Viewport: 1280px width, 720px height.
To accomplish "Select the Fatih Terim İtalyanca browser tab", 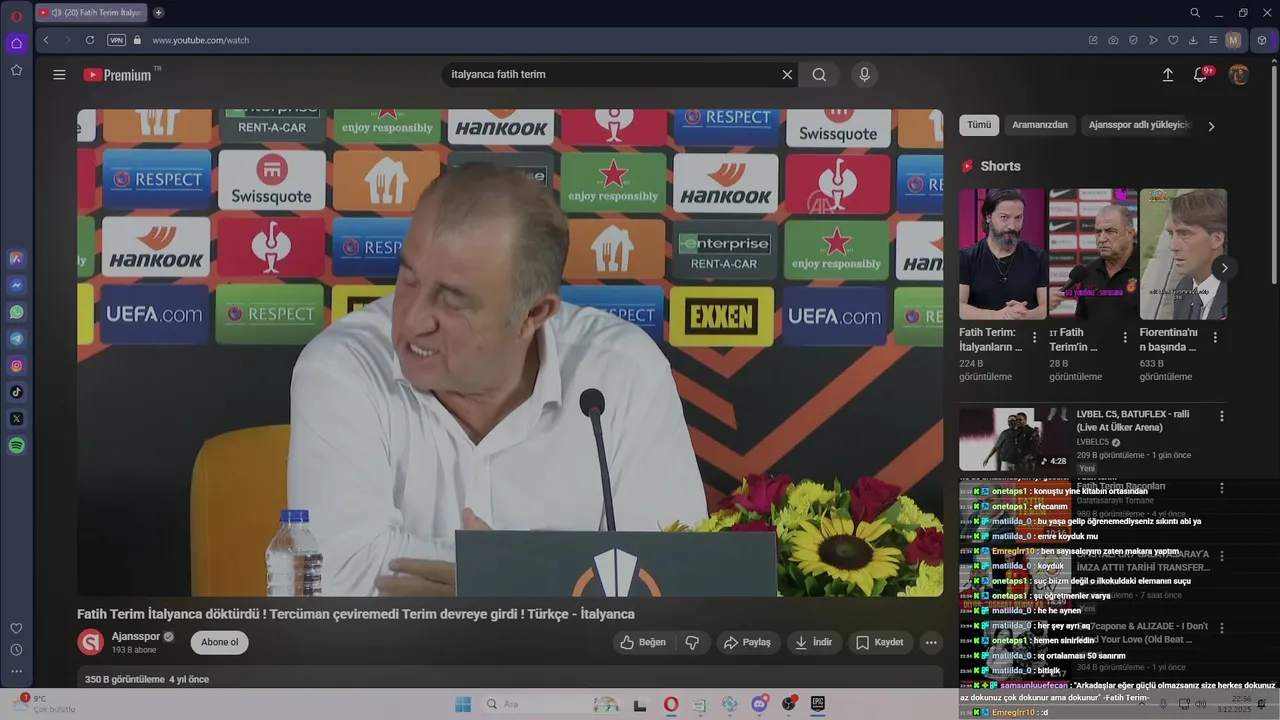I will (x=91, y=13).
